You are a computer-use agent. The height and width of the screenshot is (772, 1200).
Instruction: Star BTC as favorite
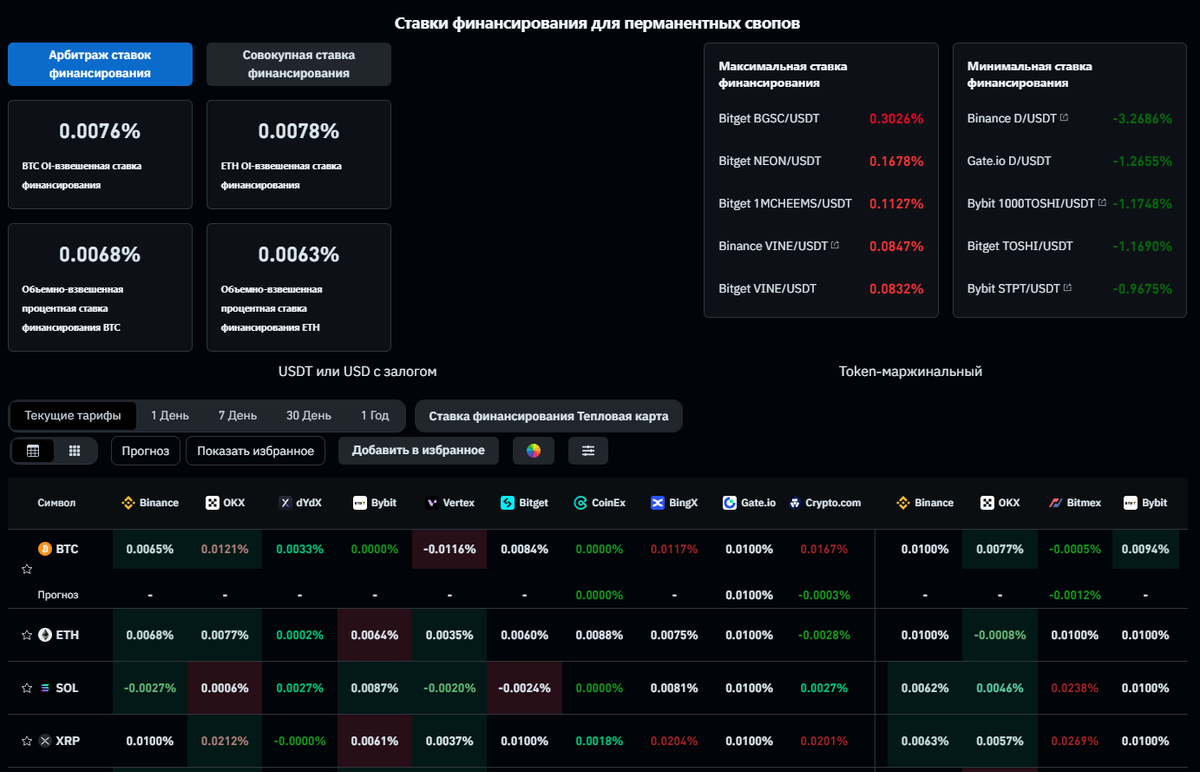pos(27,569)
